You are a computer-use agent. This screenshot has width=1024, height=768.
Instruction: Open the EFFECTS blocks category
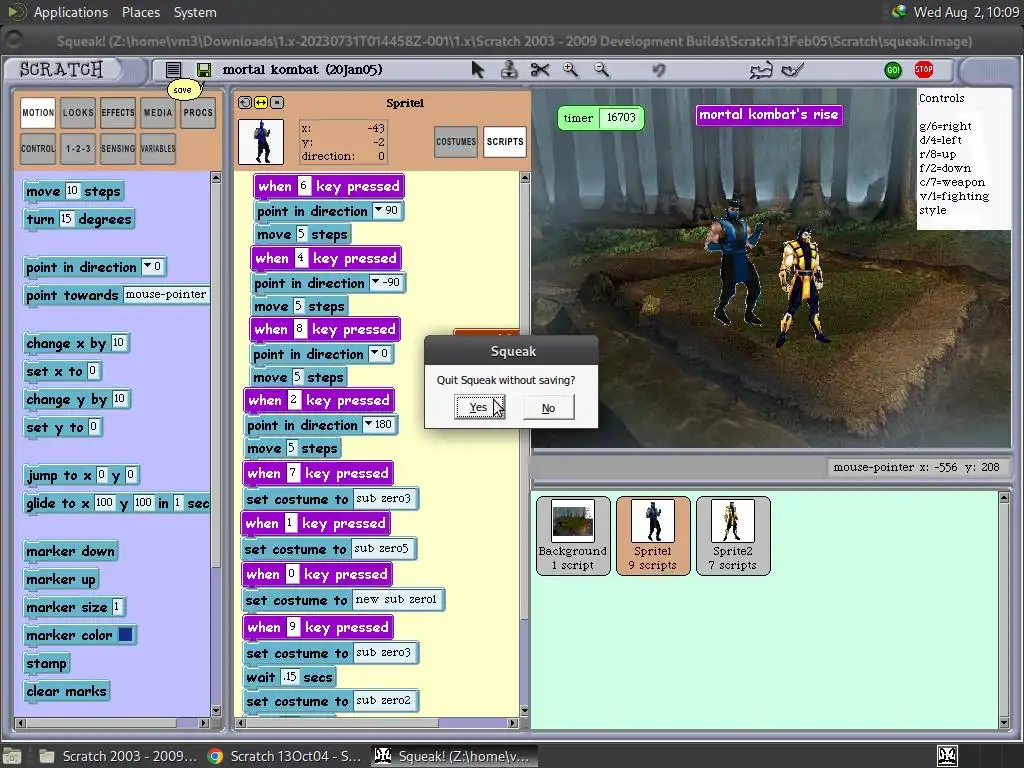point(118,112)
